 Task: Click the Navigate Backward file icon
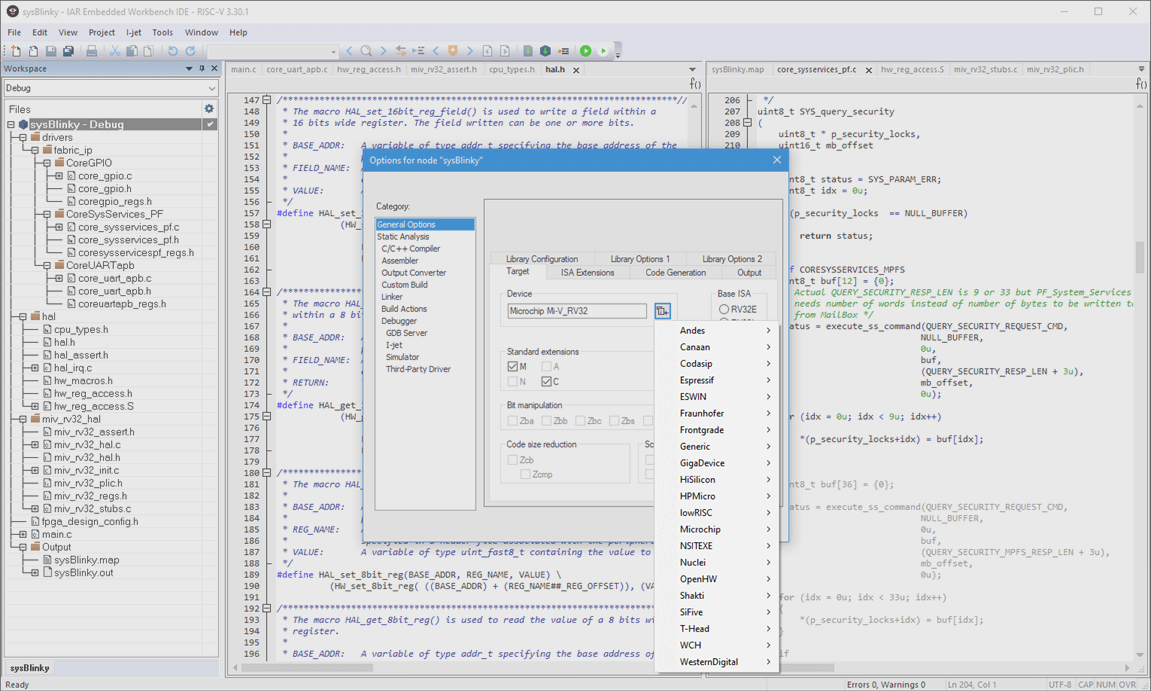487,51
